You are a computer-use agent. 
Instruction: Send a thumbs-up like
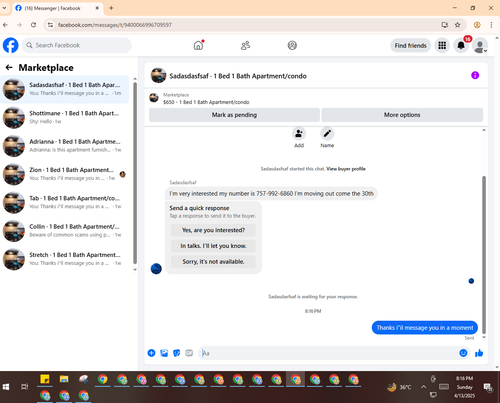[479, 353]
